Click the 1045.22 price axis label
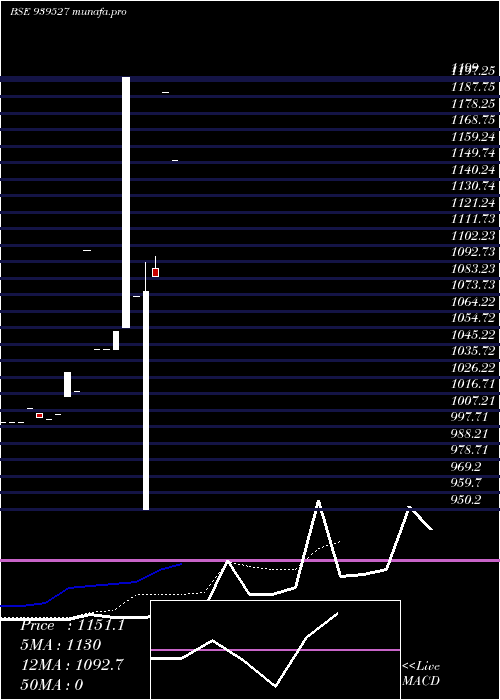The image size is (500, 700). click(473, 335)
